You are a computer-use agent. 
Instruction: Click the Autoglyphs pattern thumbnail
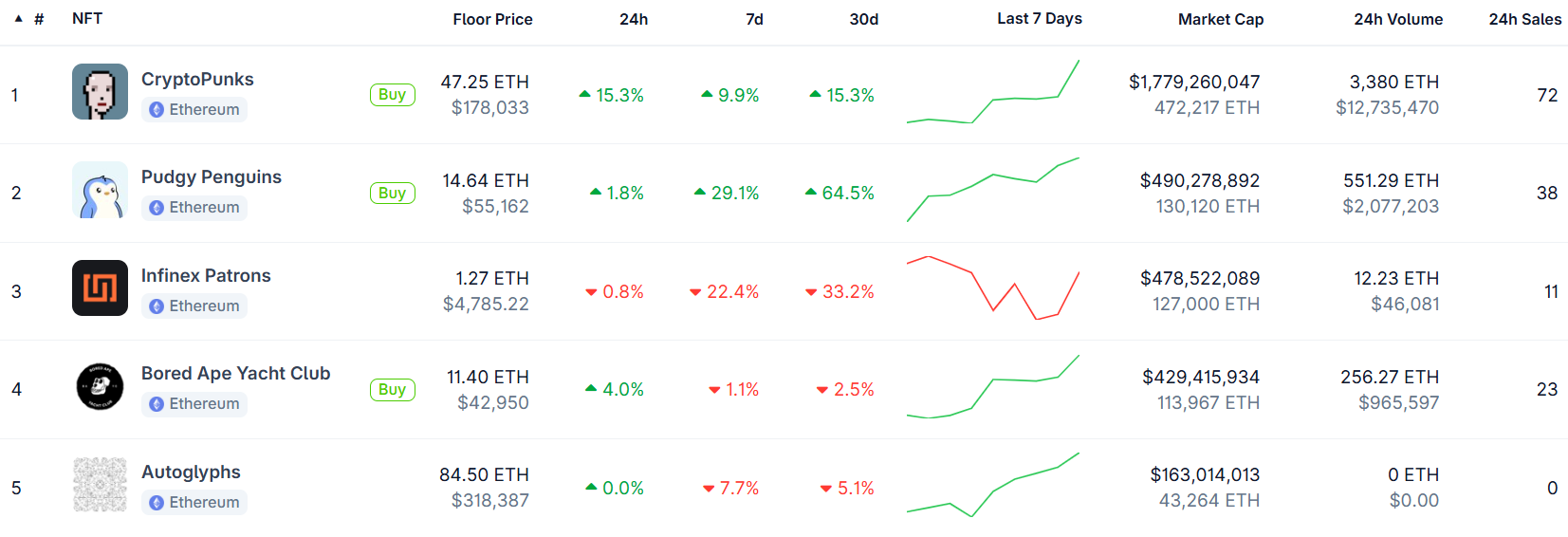click(x=100, y=485)
